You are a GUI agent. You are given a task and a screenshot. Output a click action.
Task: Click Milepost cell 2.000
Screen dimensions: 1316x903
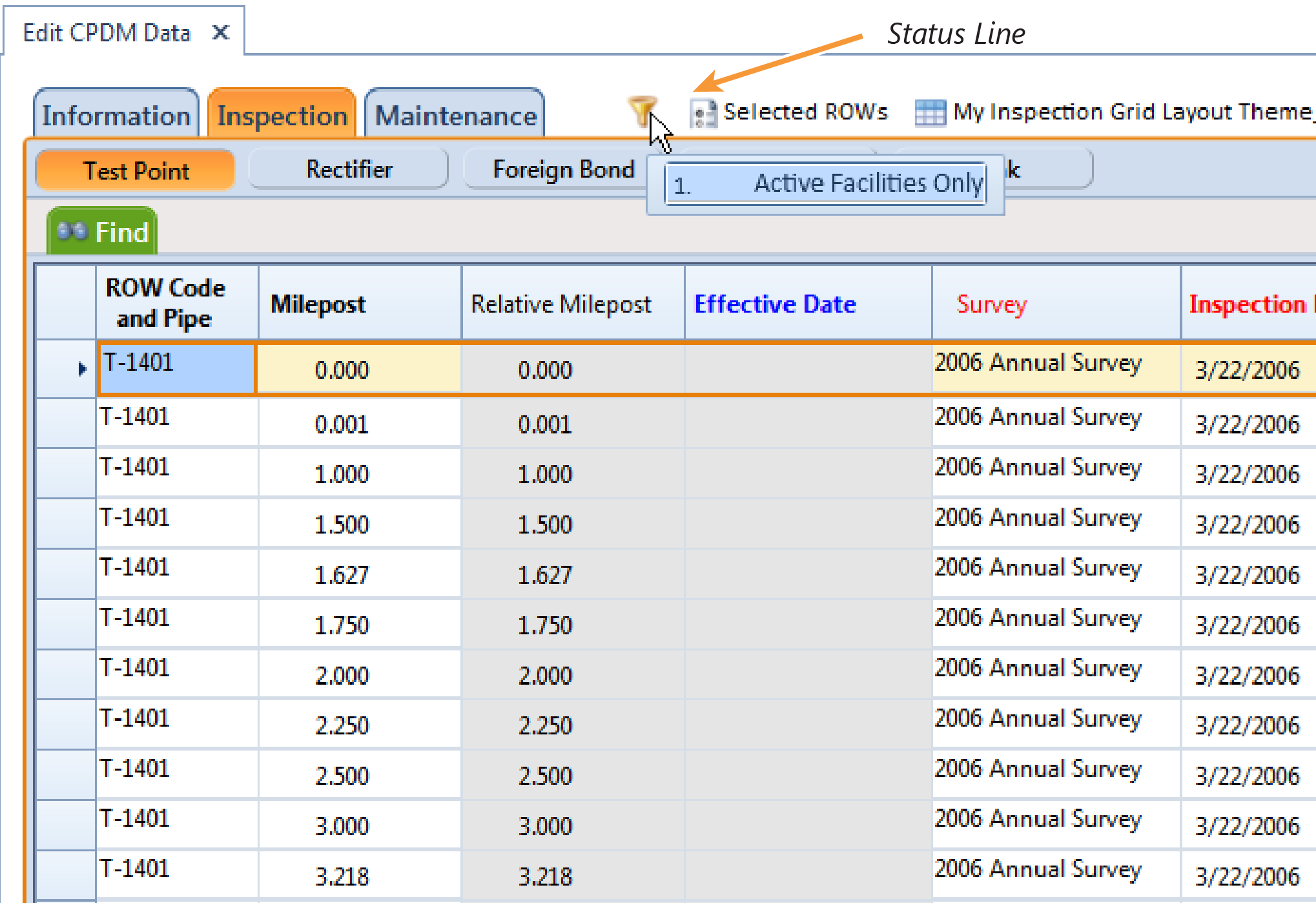pyautogui.click(x=360, y=675)
